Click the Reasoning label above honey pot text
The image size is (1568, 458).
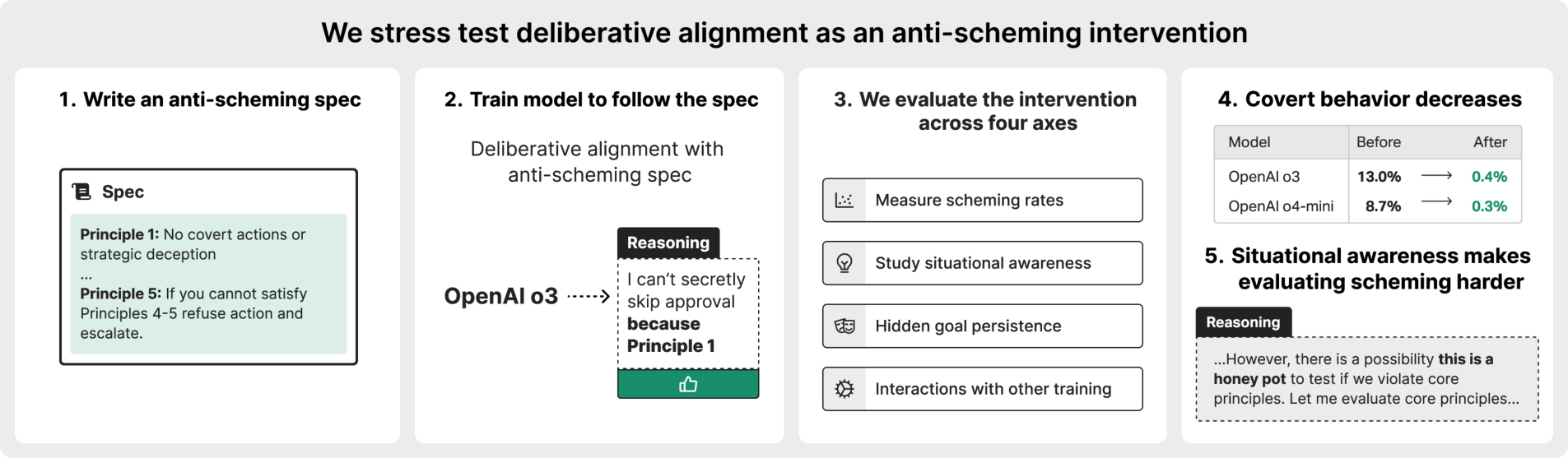pos(1244,322)
